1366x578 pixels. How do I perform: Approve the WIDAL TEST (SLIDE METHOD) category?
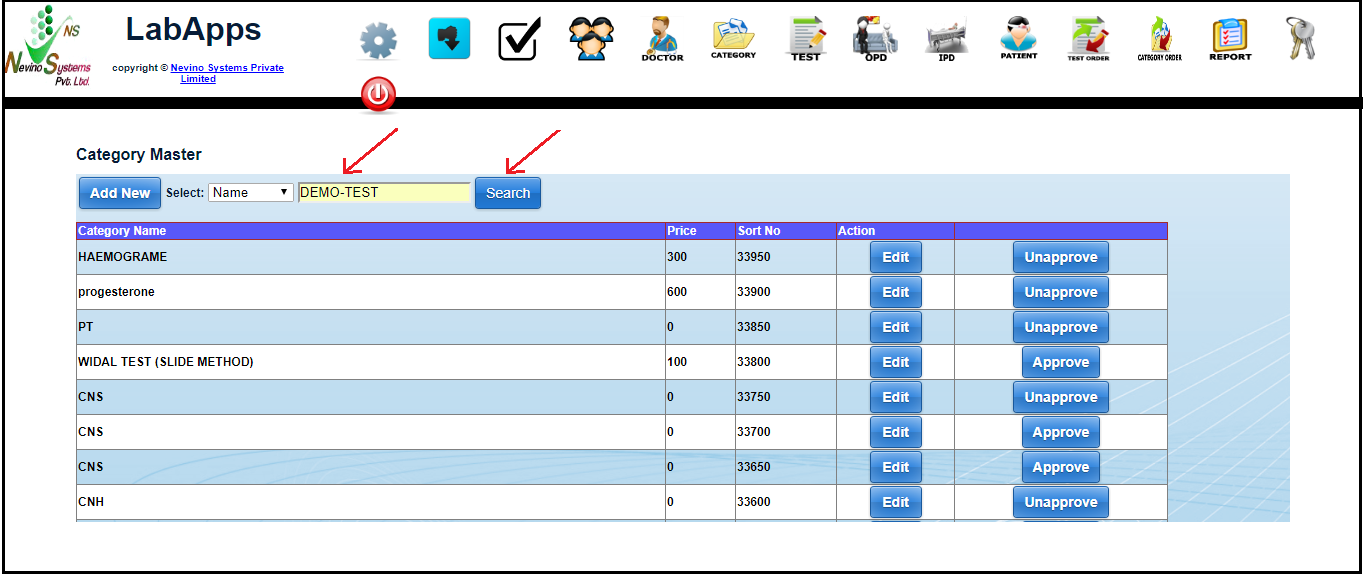coord(1060,362)
